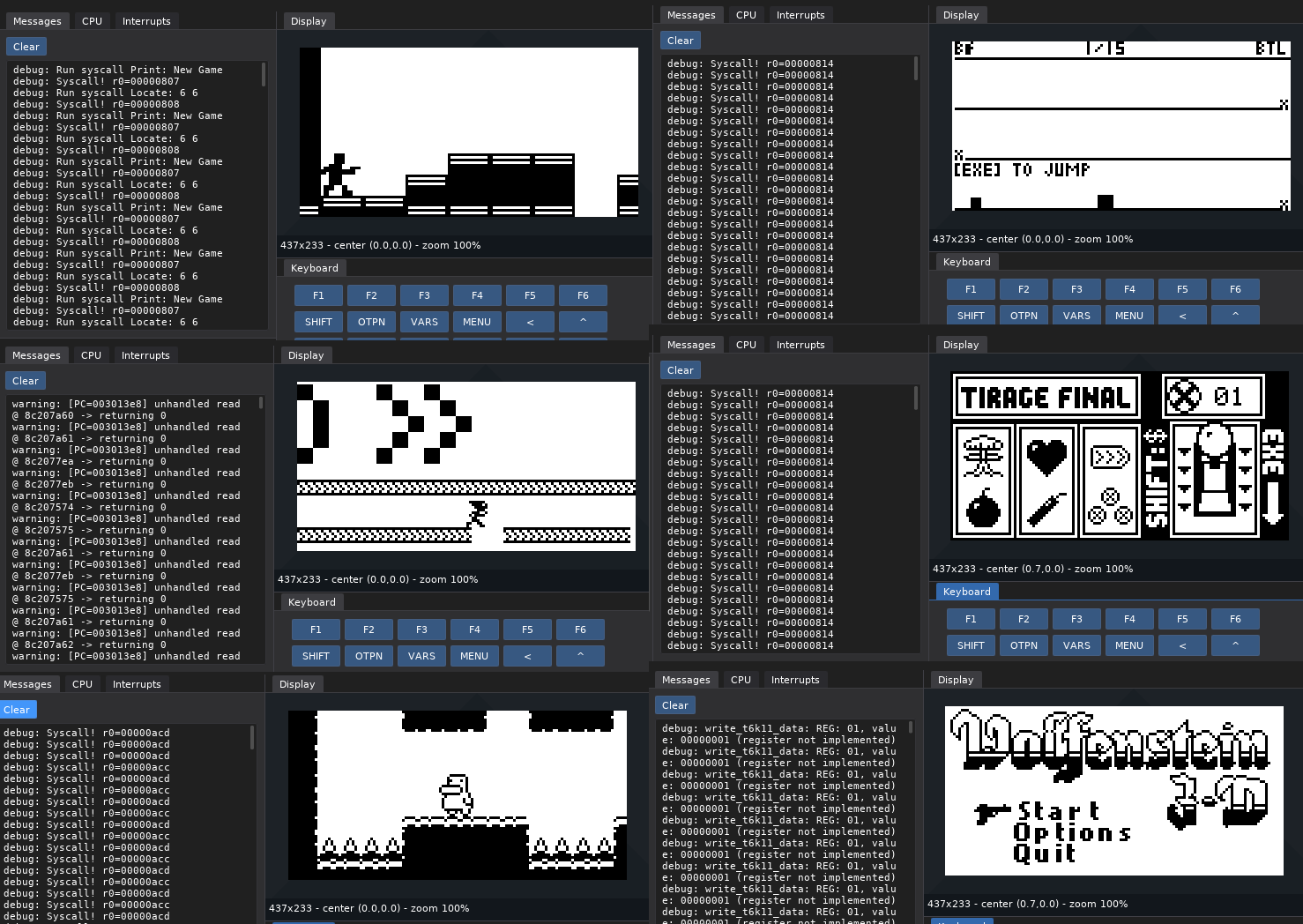Click up caret key in EXE TO JUMP window
This screenshot has height=924, width=1303.
pyautogui.click(x=1235, y=315)
